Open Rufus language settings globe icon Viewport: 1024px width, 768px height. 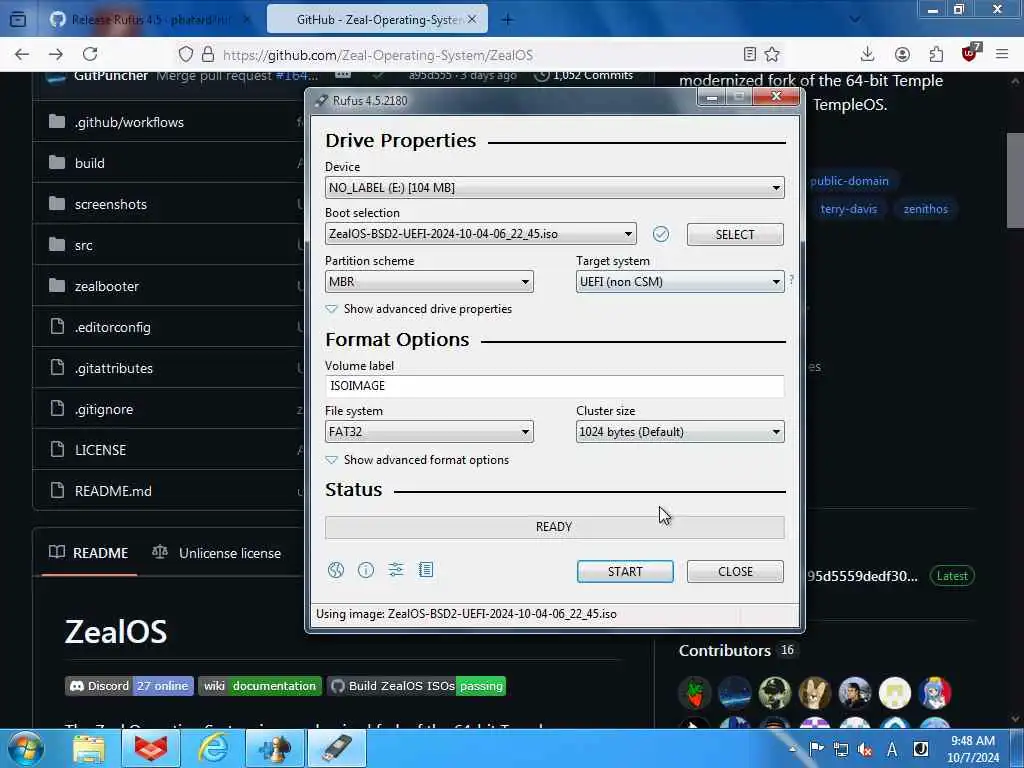point(336,570)
